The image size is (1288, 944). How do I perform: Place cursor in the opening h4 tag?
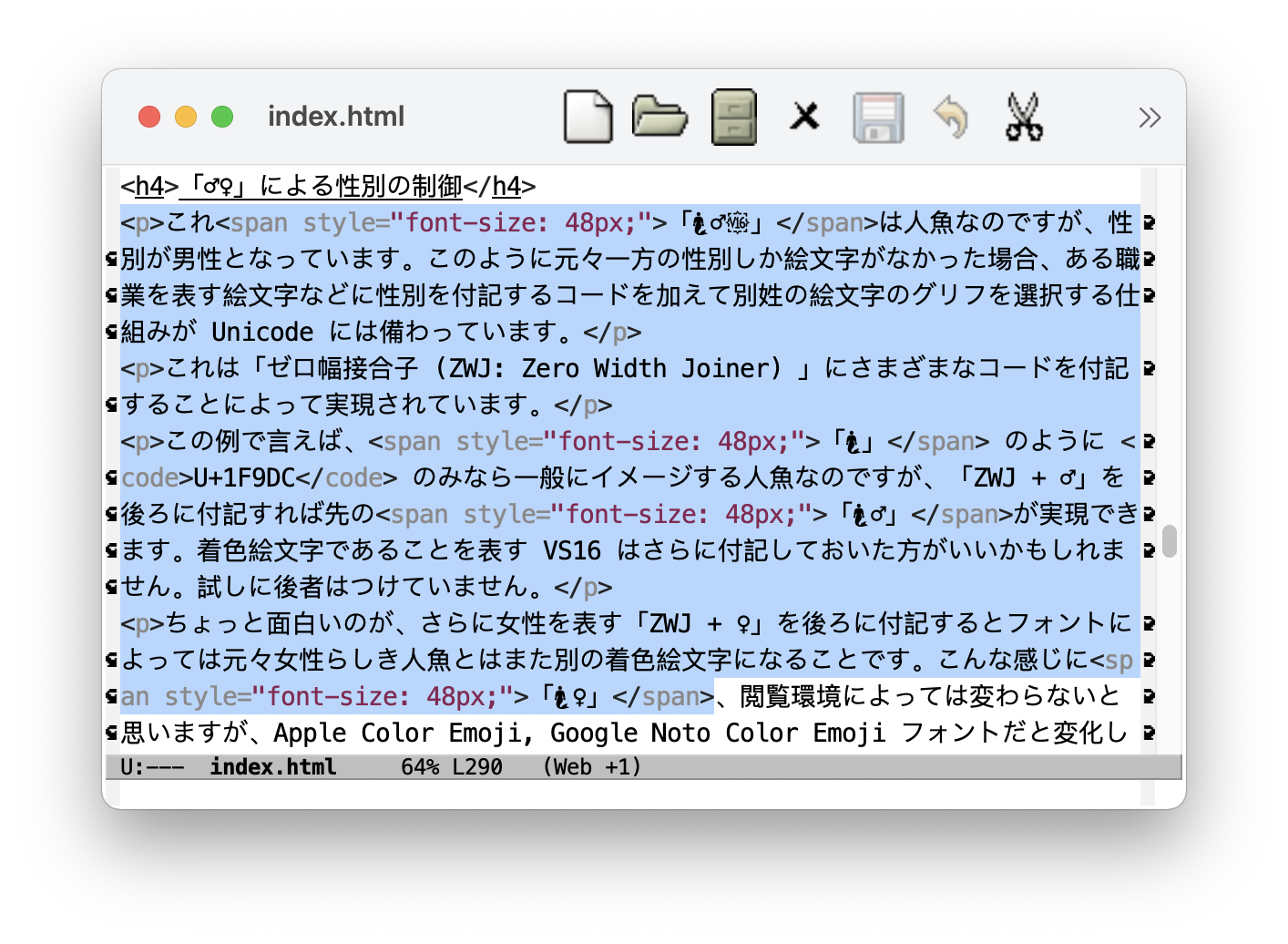[x=149, y=186]
